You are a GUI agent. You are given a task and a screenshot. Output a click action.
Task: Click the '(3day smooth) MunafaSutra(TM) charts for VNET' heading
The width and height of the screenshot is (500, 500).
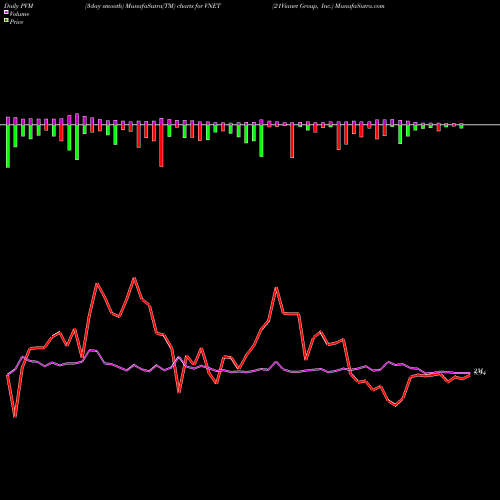coord(153,6)
